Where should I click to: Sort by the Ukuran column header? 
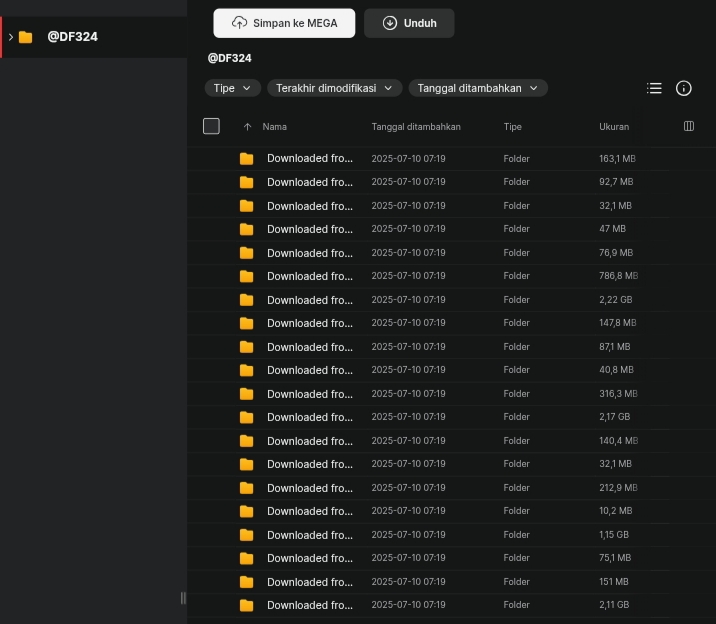point(614,127)
